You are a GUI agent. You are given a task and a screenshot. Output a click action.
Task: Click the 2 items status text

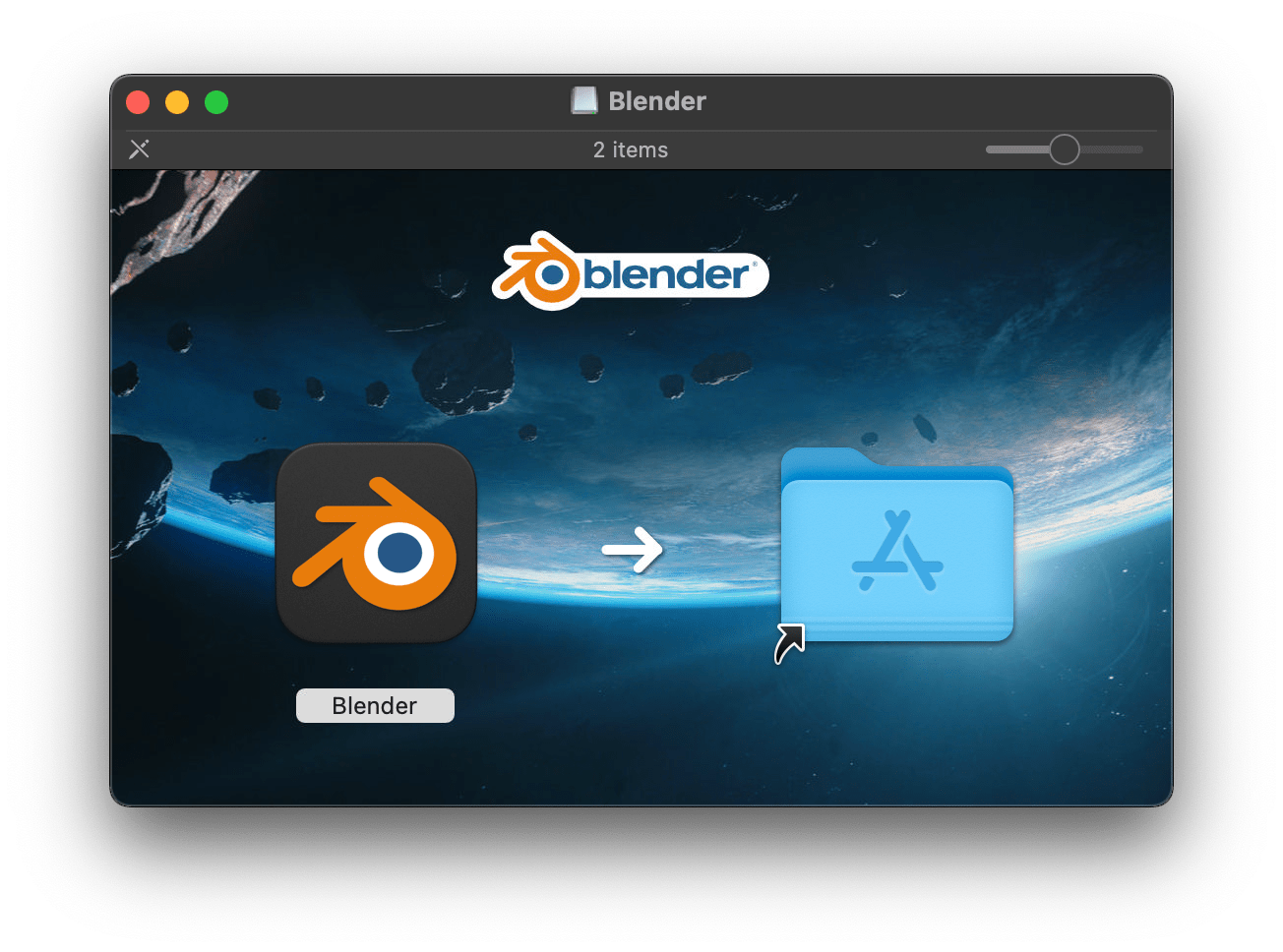tap(630, 149)
